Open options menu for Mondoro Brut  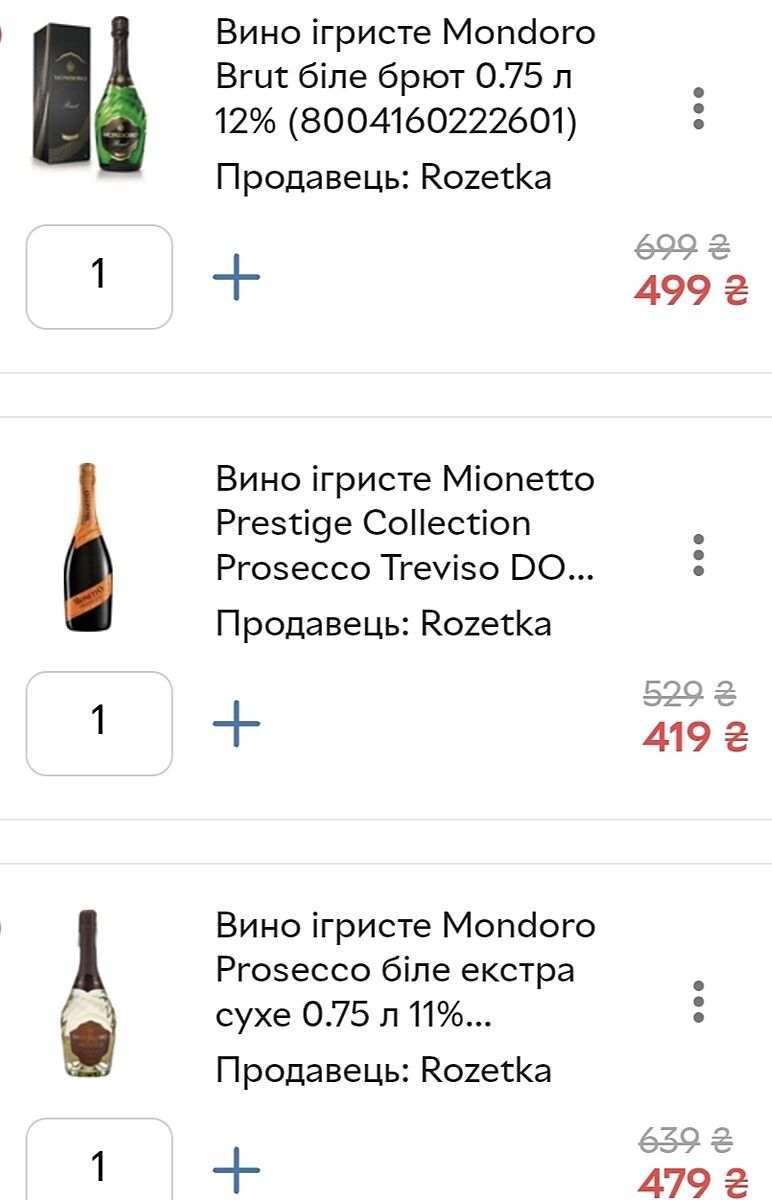(x=698, y=108)
